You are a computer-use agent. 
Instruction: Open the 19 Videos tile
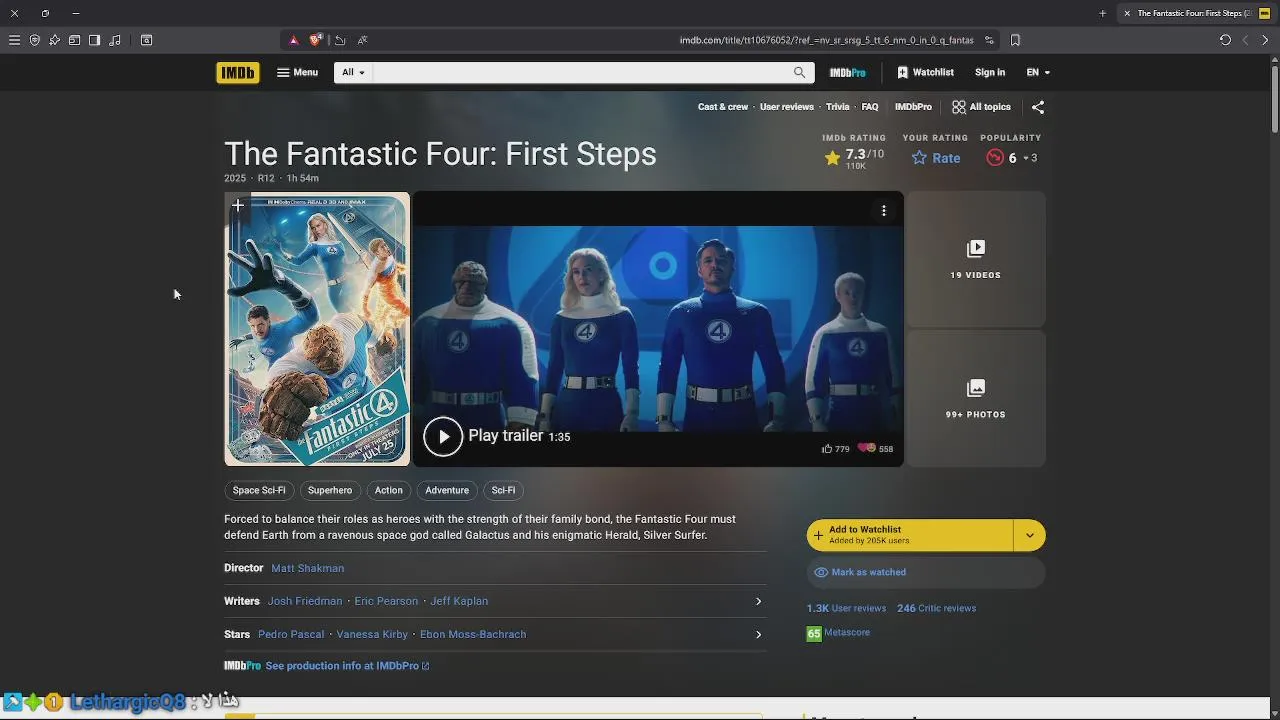point(975,259)
